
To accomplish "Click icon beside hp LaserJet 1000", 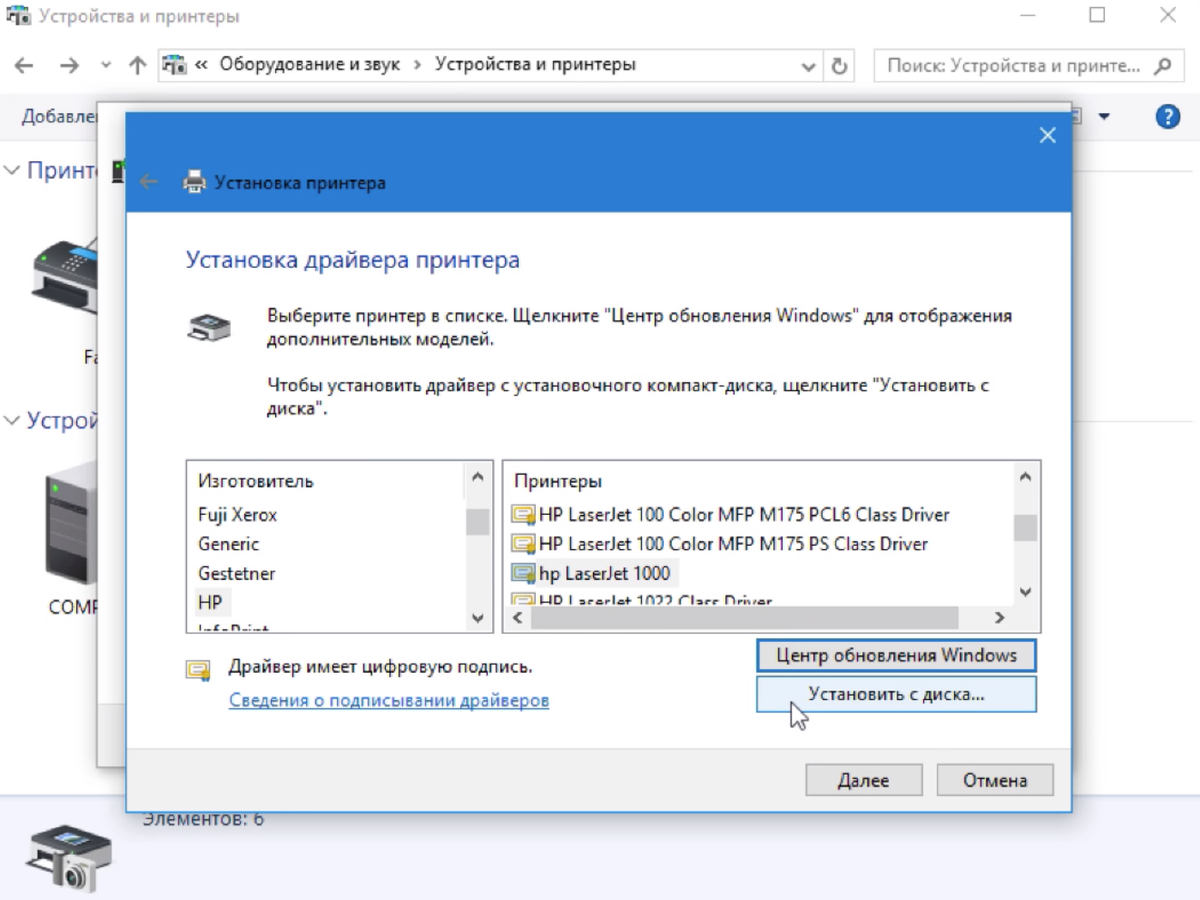I will coord(523,574).
